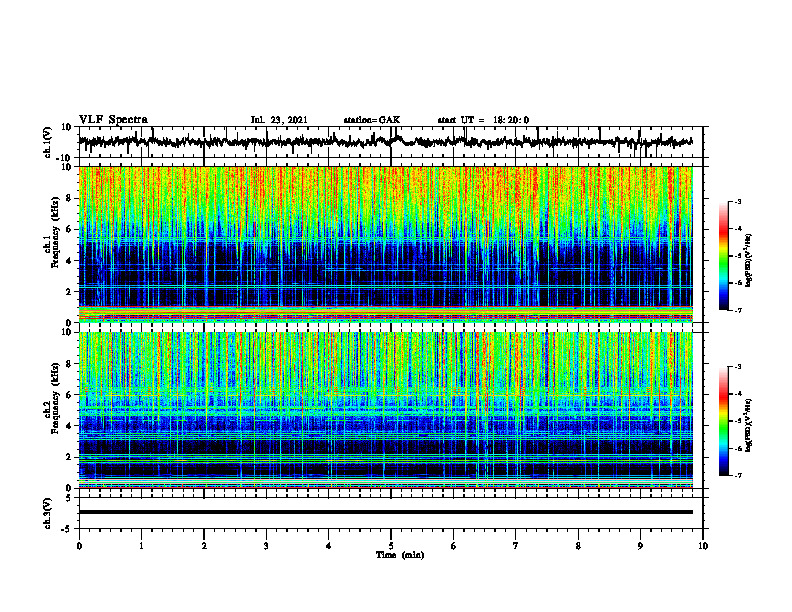Click the time axis tick label '5'

point(391,546)
